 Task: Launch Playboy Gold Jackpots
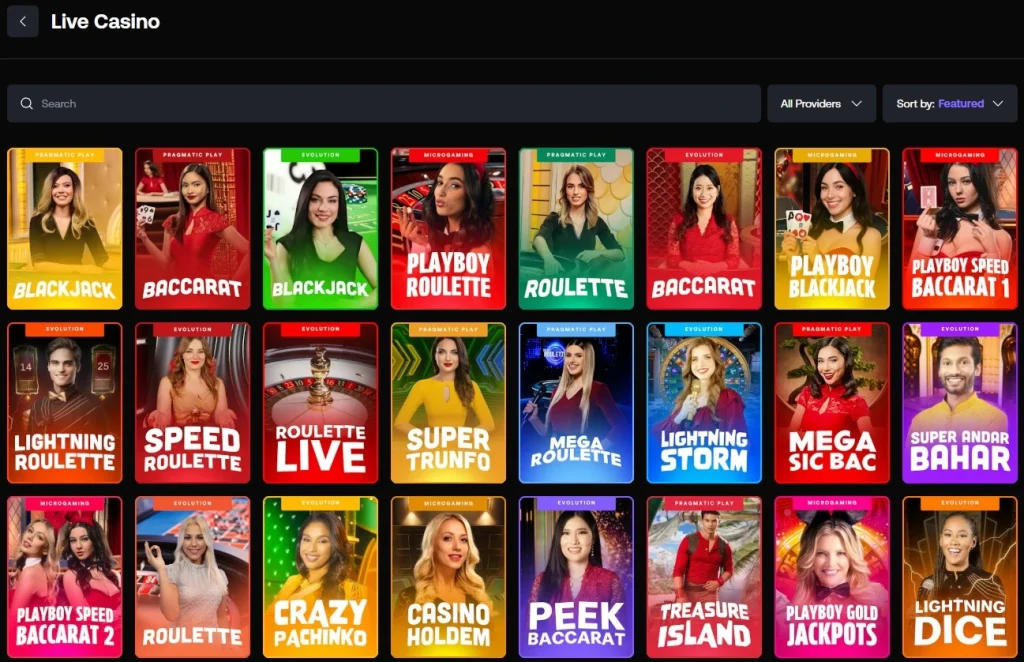832,577
